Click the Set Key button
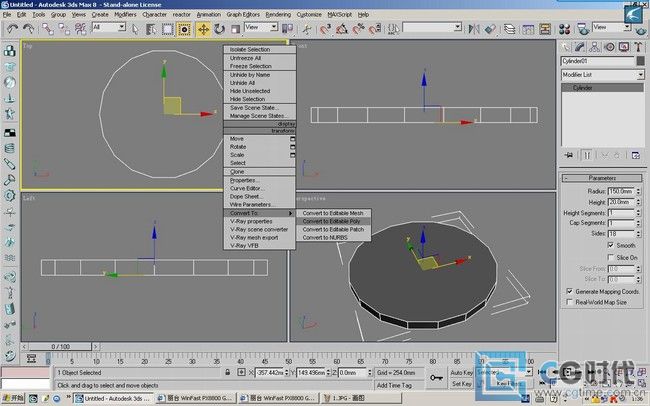This screenshot has height=406, width=650. pyautogui.click(x=461, y=384)
